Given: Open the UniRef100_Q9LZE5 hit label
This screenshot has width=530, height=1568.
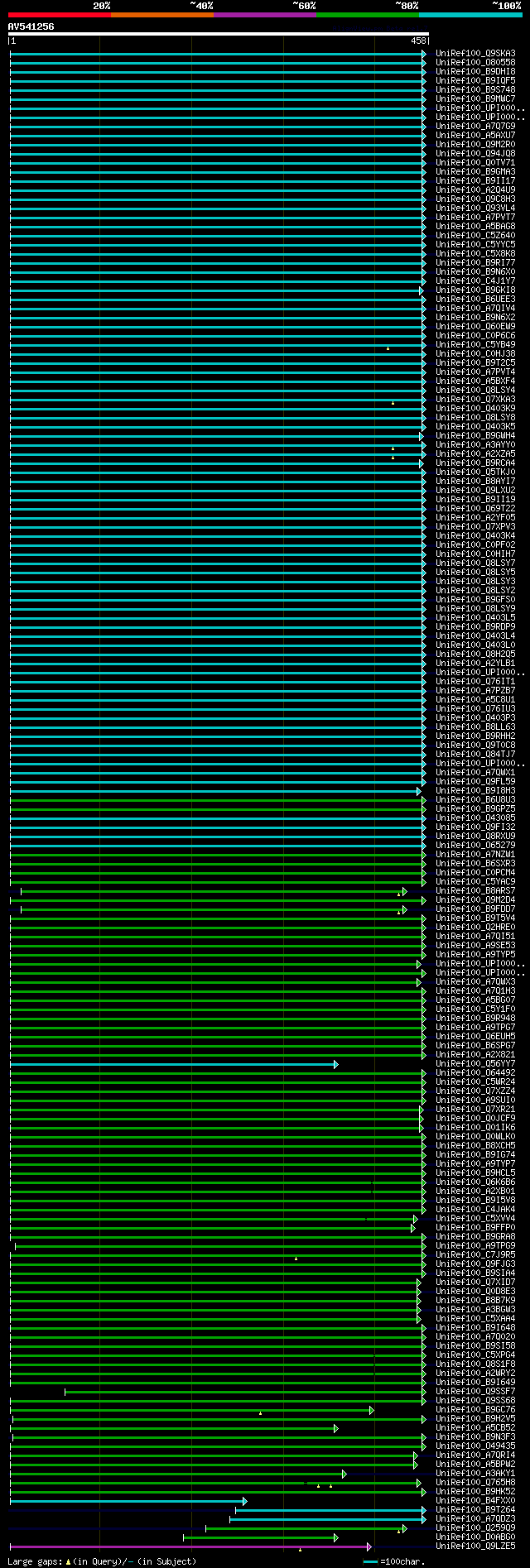Looking at the screenshot, I should [x=475, y=1546].
